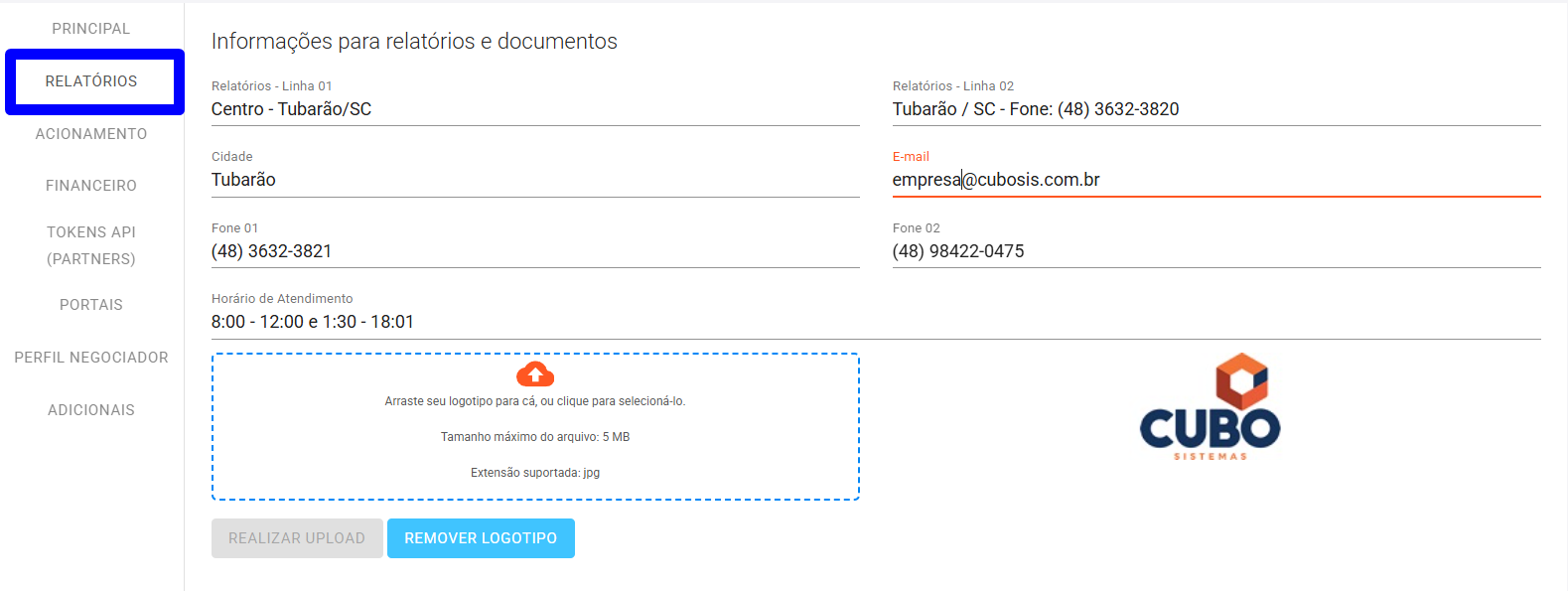Click the Cubo Sistemas logo preview
This screenshot has width=1568, height=591.
1210,407
